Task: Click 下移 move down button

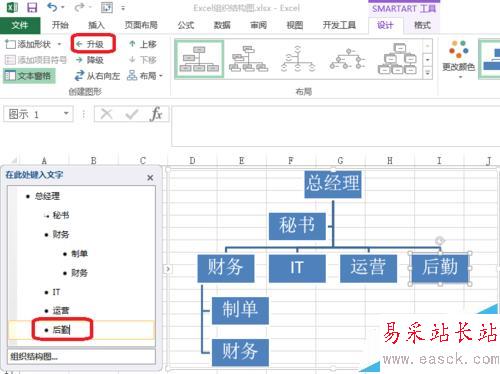Action: [143, 60]
